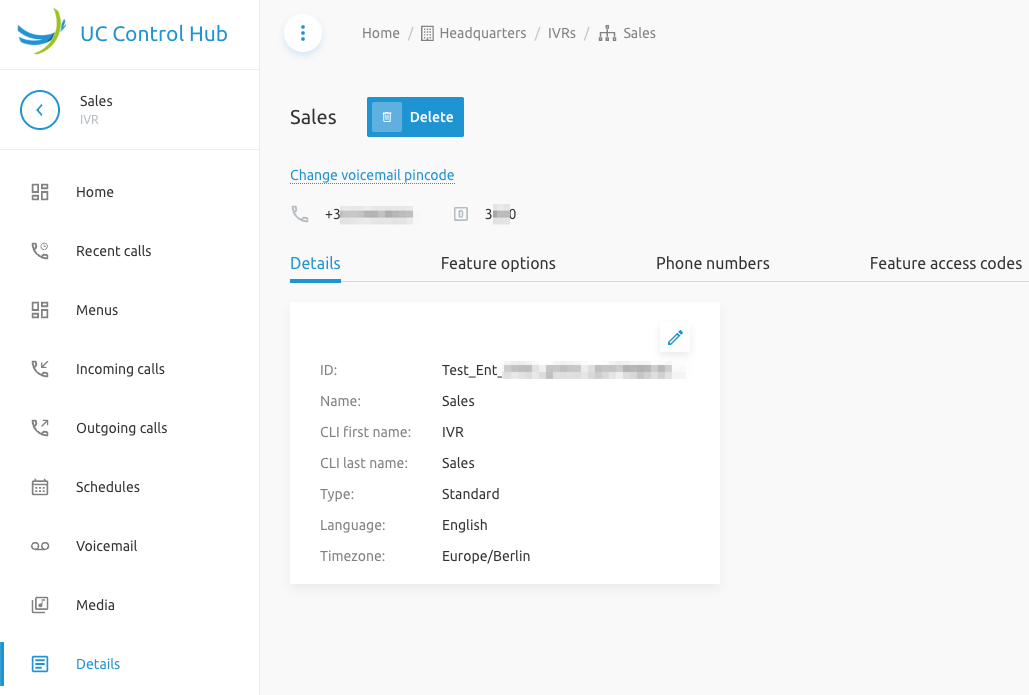This screenshot has width=1029, height=695.
Task: Click the back arrow next to Sales IVR
Action: pos(40,110)
